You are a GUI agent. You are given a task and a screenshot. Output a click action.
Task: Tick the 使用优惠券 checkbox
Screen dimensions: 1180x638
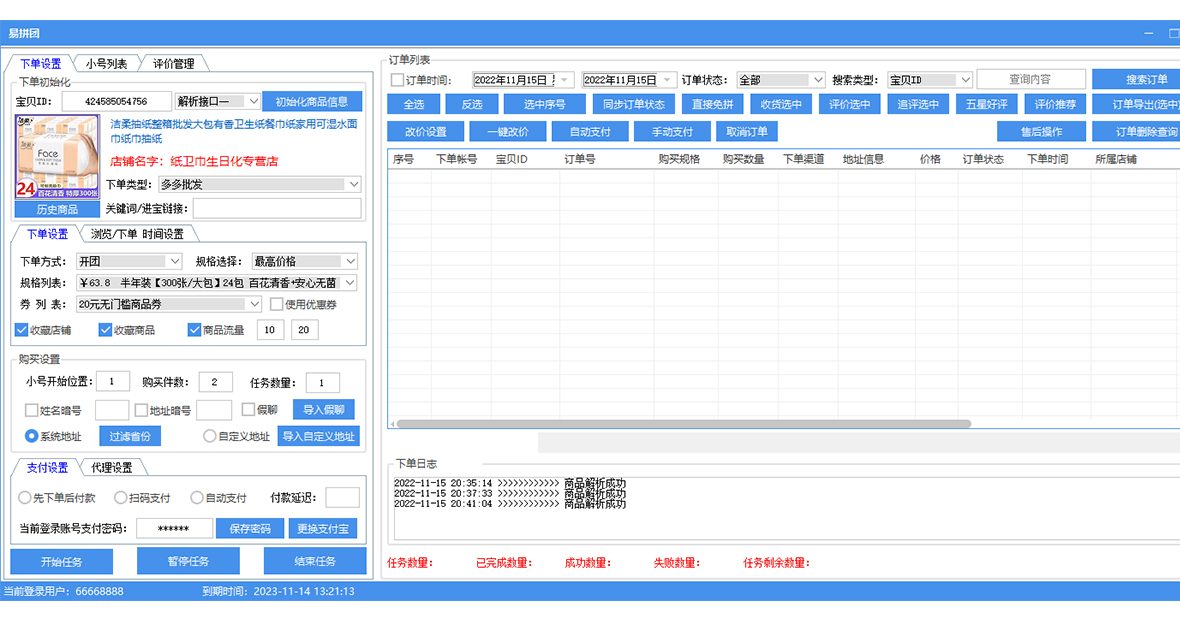click(x=277, y=304)
